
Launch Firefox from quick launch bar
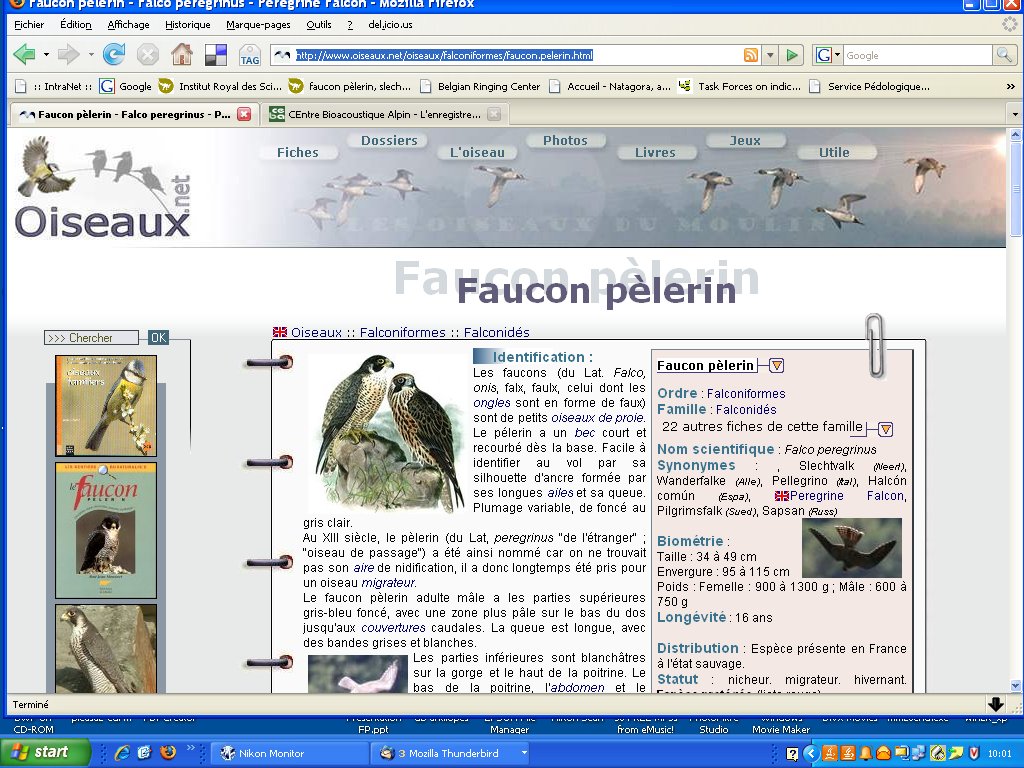point(167,752)
